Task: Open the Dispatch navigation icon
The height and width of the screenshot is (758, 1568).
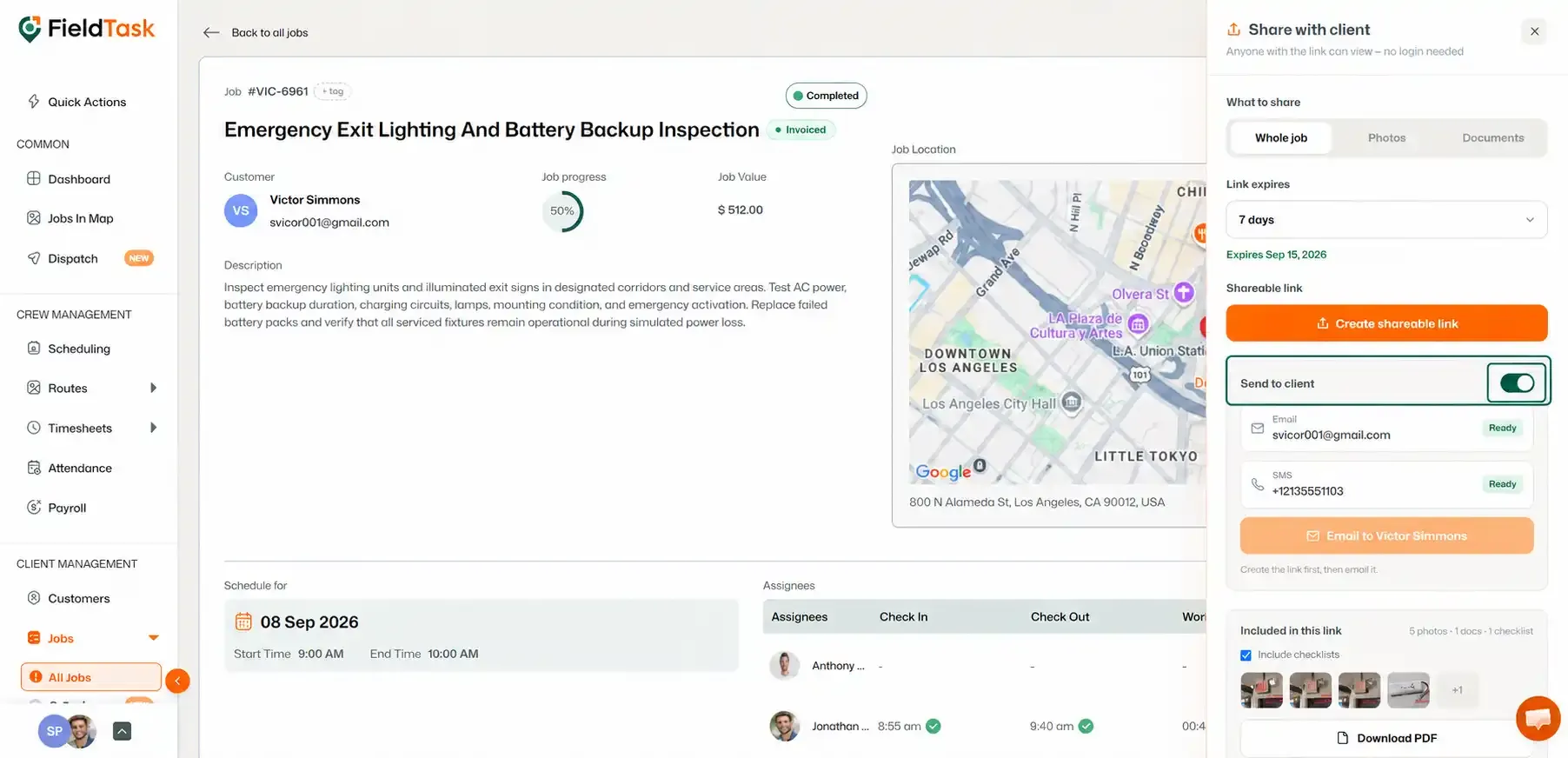Action: click(x=34, y=258)
